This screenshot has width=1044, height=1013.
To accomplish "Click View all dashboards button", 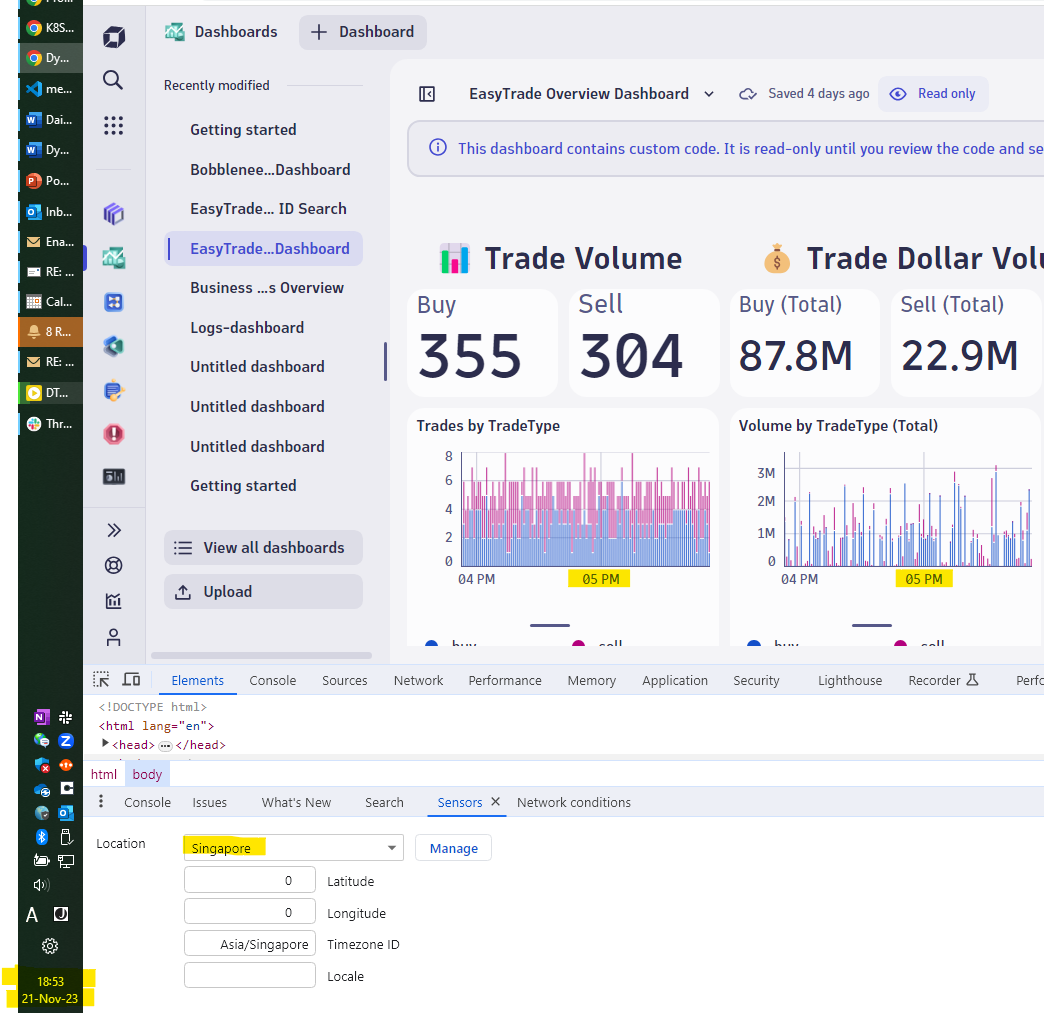I will click(x=264, y=547).
